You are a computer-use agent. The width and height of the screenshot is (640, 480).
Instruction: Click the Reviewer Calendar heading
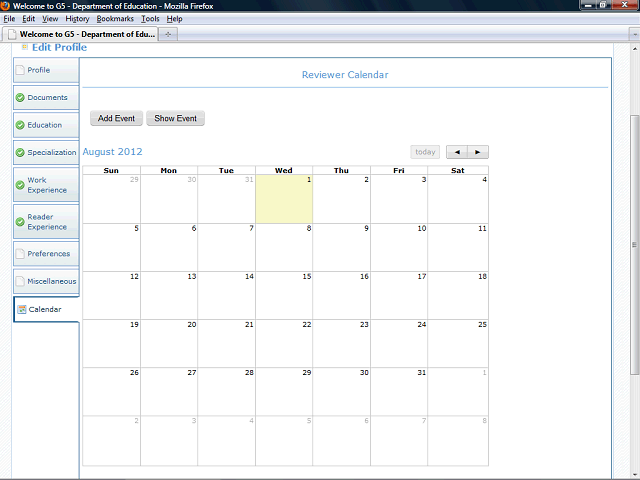pos(345,75)
